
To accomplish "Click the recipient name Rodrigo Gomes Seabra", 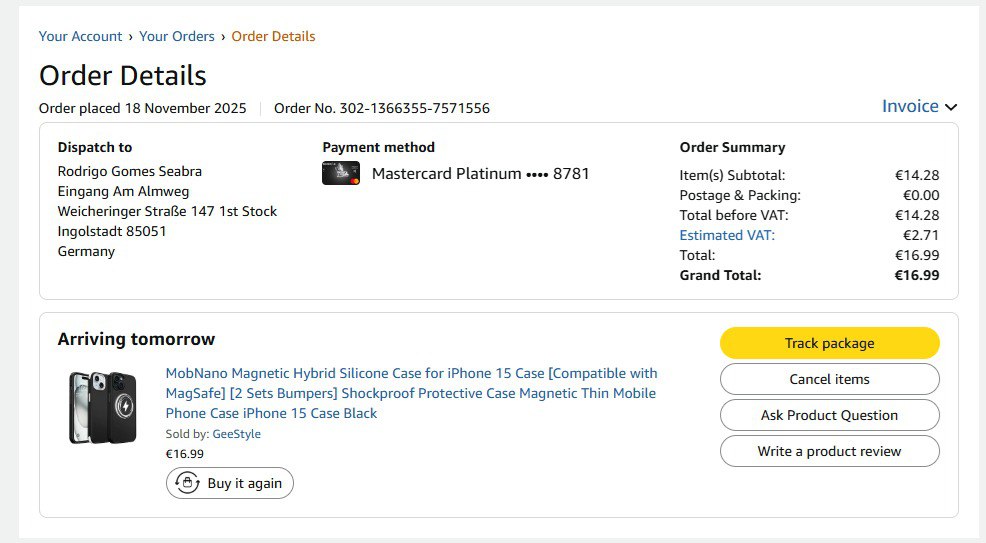I will 130,171.
